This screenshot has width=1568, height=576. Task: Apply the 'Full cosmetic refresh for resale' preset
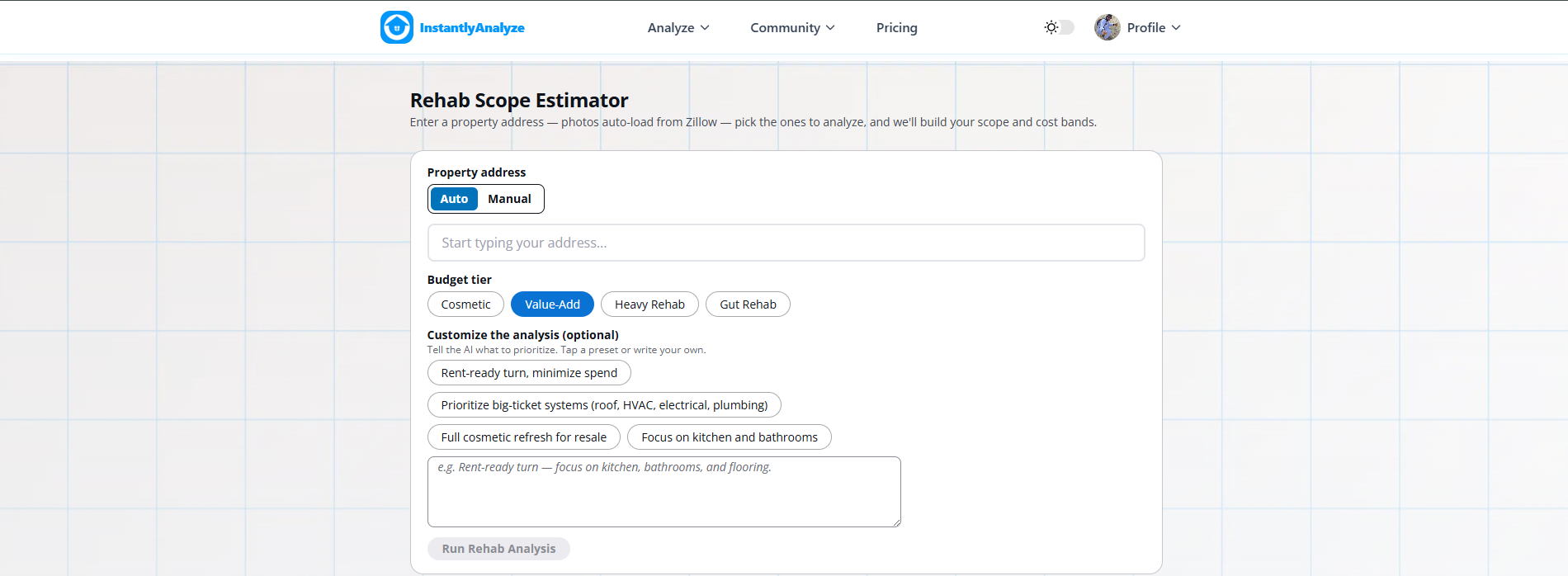(x=523, y=437)
